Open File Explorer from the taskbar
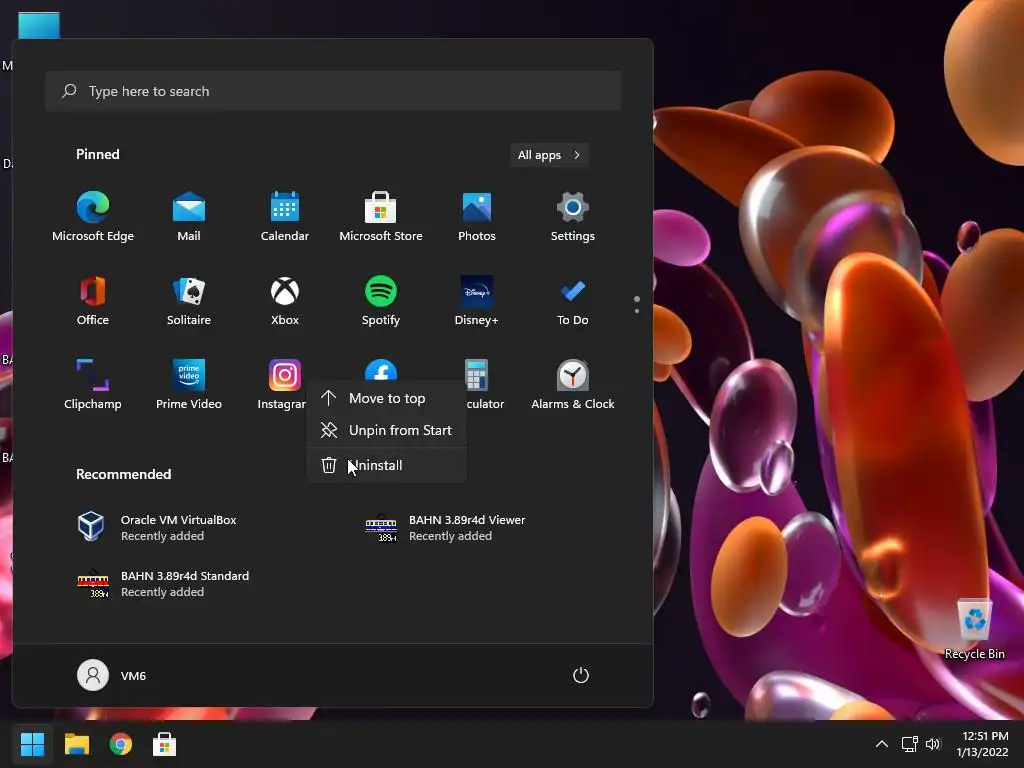The height and width of the screenshot is (768, 1024). coord(76,744)
